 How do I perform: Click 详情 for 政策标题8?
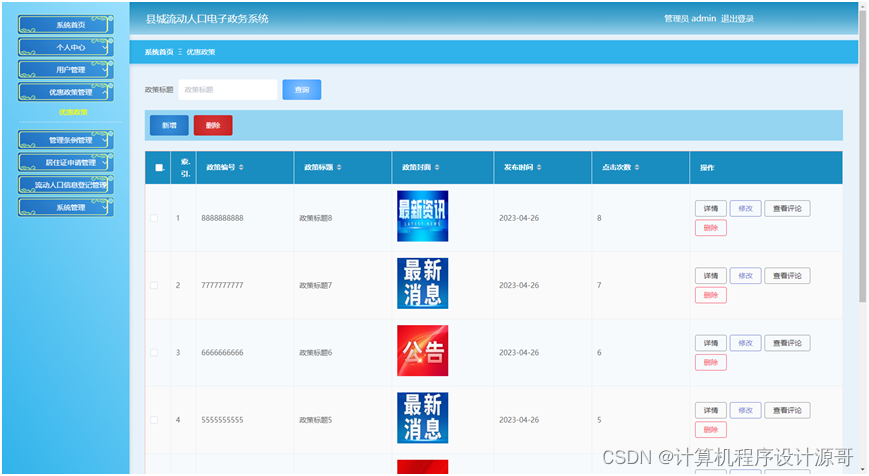(710, 208)
